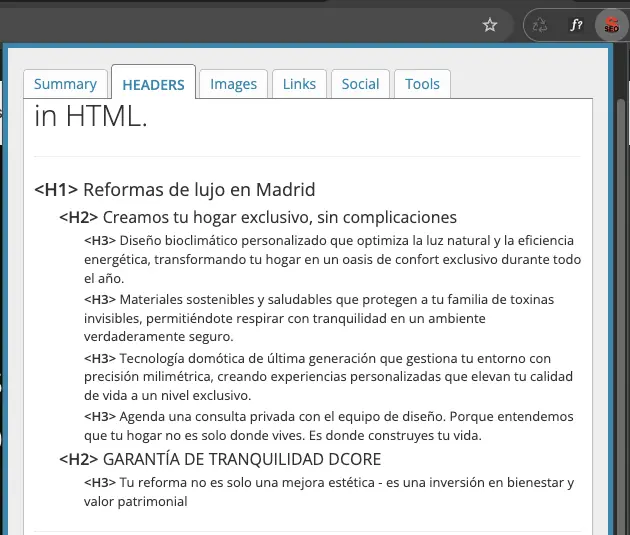The height and width of the screenshot is (535, 630).
Task: Switch to the Summary tab
Action: tap(65, 84)
